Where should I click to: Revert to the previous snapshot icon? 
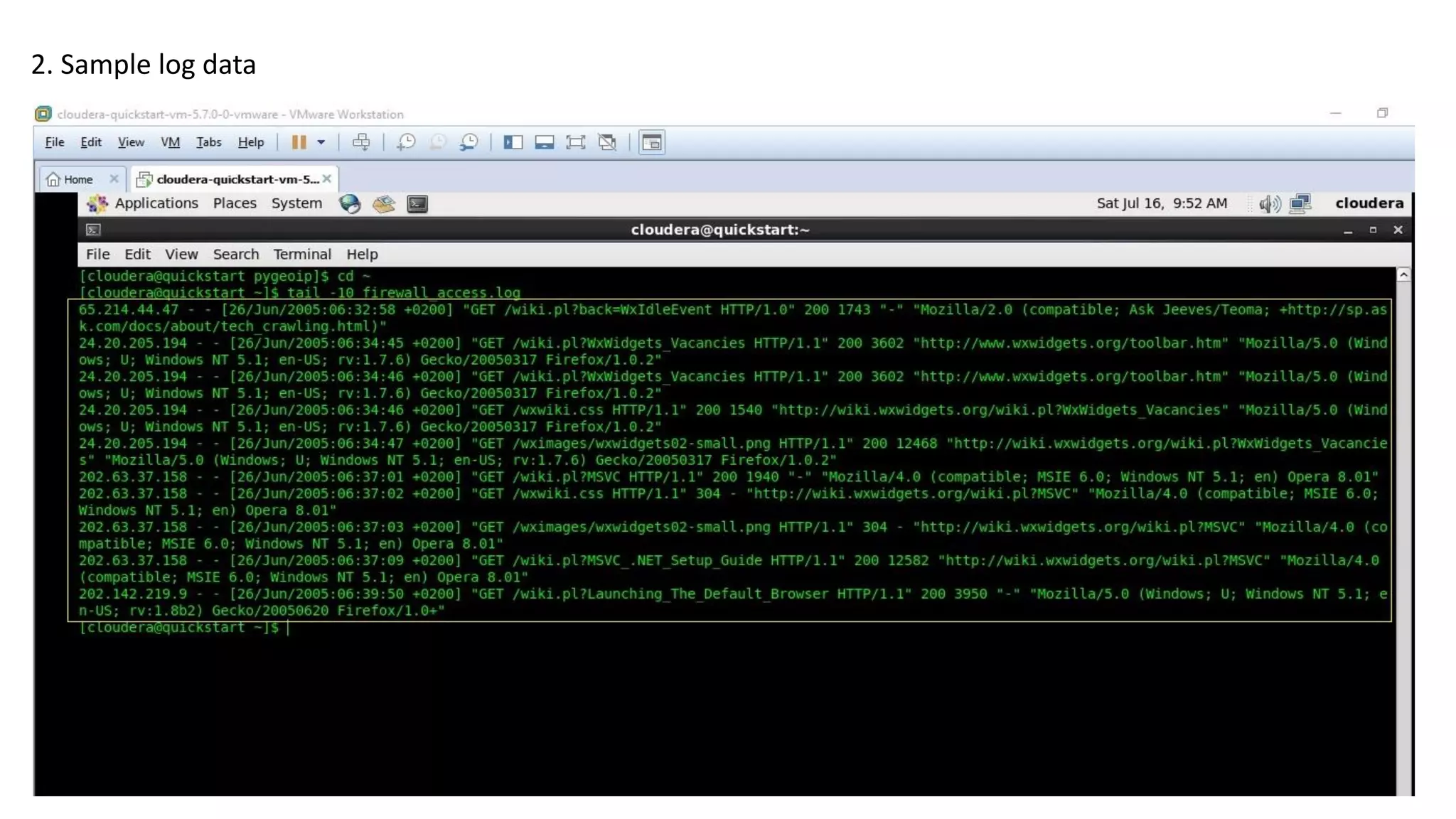click(438, 142)
